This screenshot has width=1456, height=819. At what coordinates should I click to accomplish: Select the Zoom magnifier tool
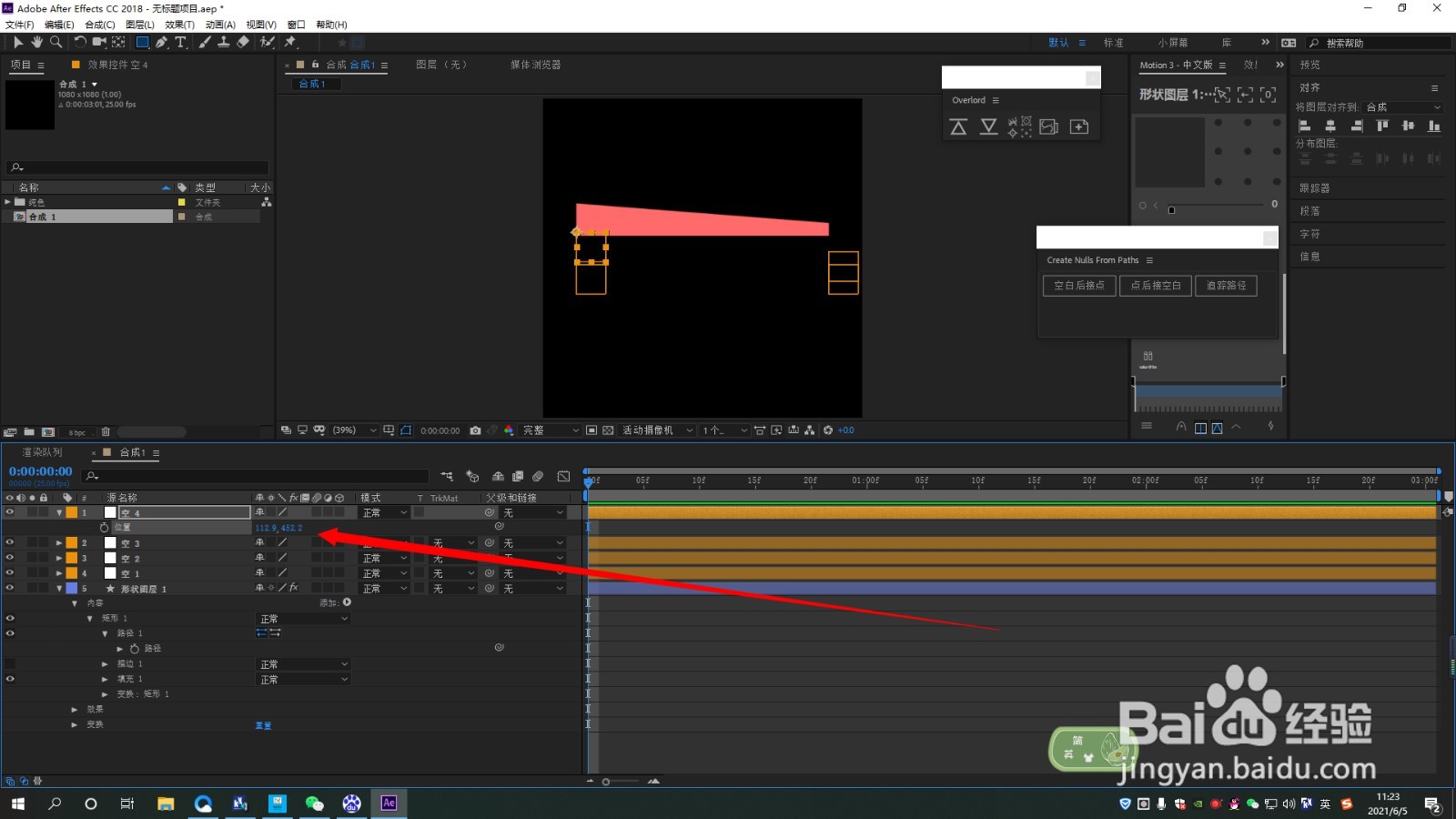coord(56,42)
